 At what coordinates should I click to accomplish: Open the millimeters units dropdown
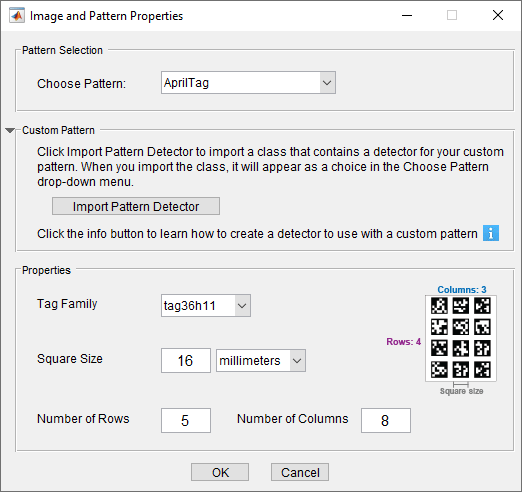261,360
